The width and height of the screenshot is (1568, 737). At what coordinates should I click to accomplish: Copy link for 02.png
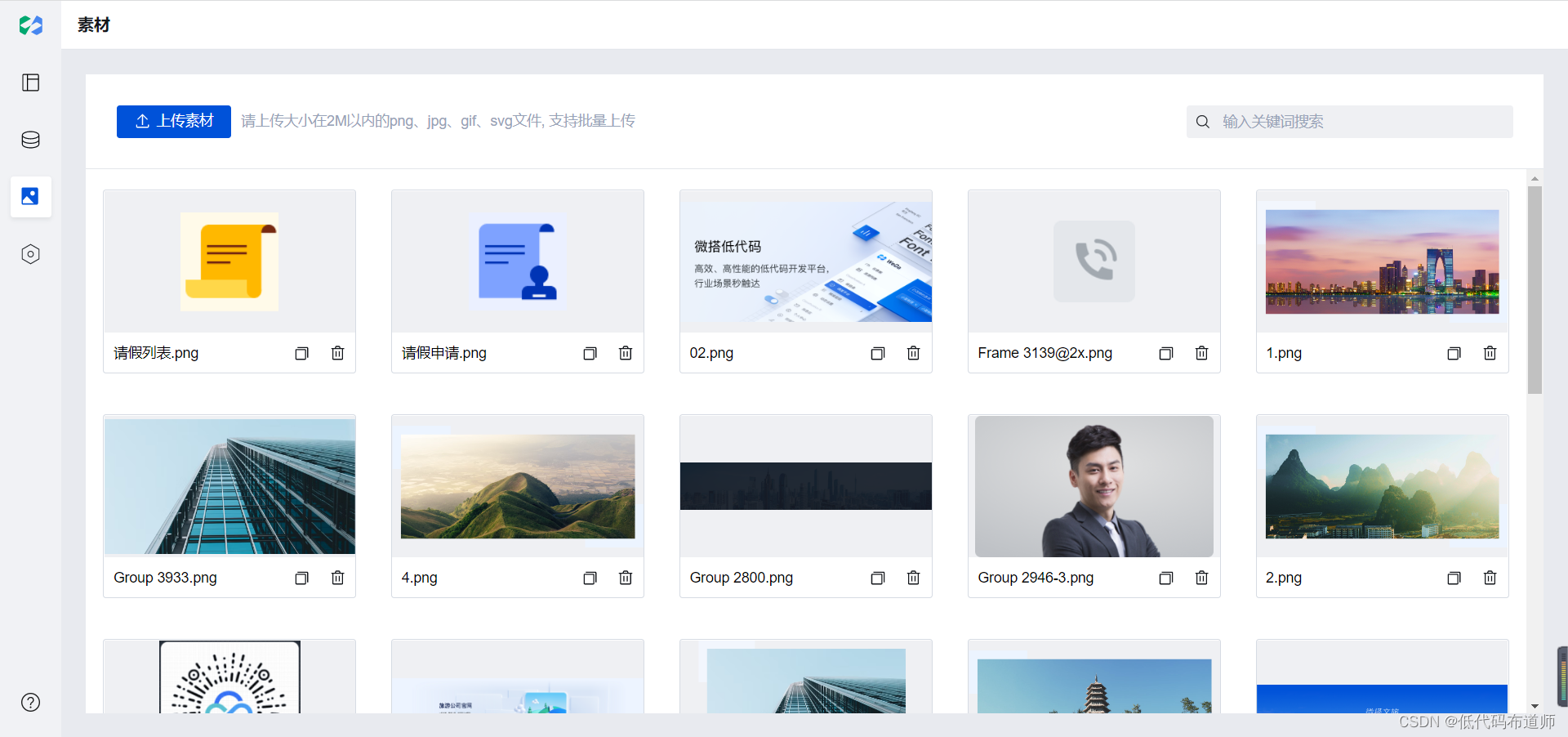(878, 353)
